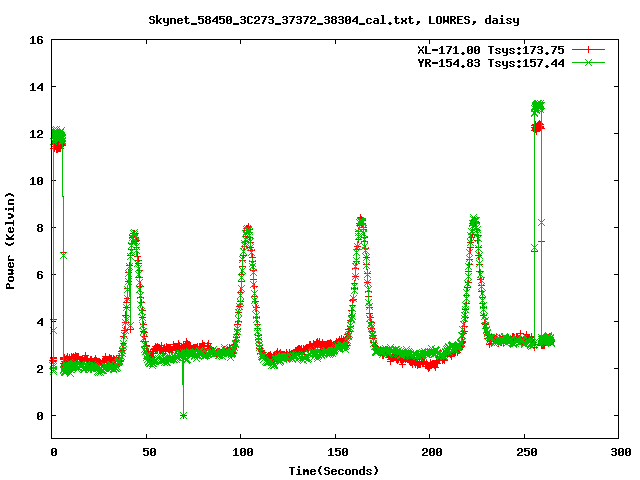Screen dimensions: 640x480
Task: Click the peak of the first pulse near 45 seconds
Action: click(x=134, y=234)
